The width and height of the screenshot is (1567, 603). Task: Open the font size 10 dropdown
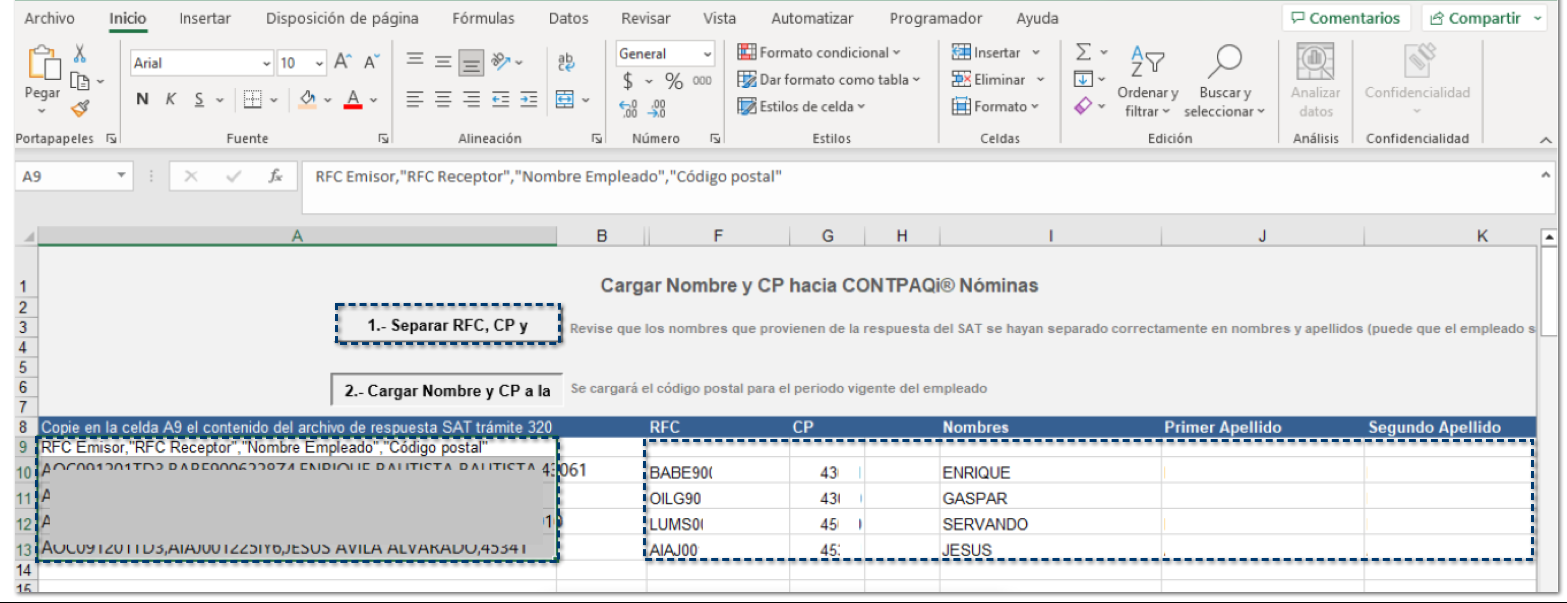(318, 63)
